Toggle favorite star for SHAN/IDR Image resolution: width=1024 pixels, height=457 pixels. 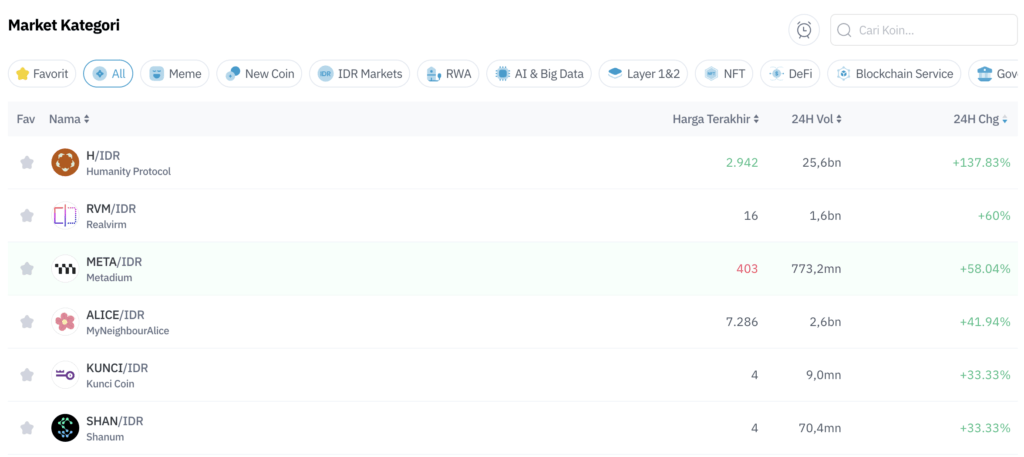tap(27, 428)
